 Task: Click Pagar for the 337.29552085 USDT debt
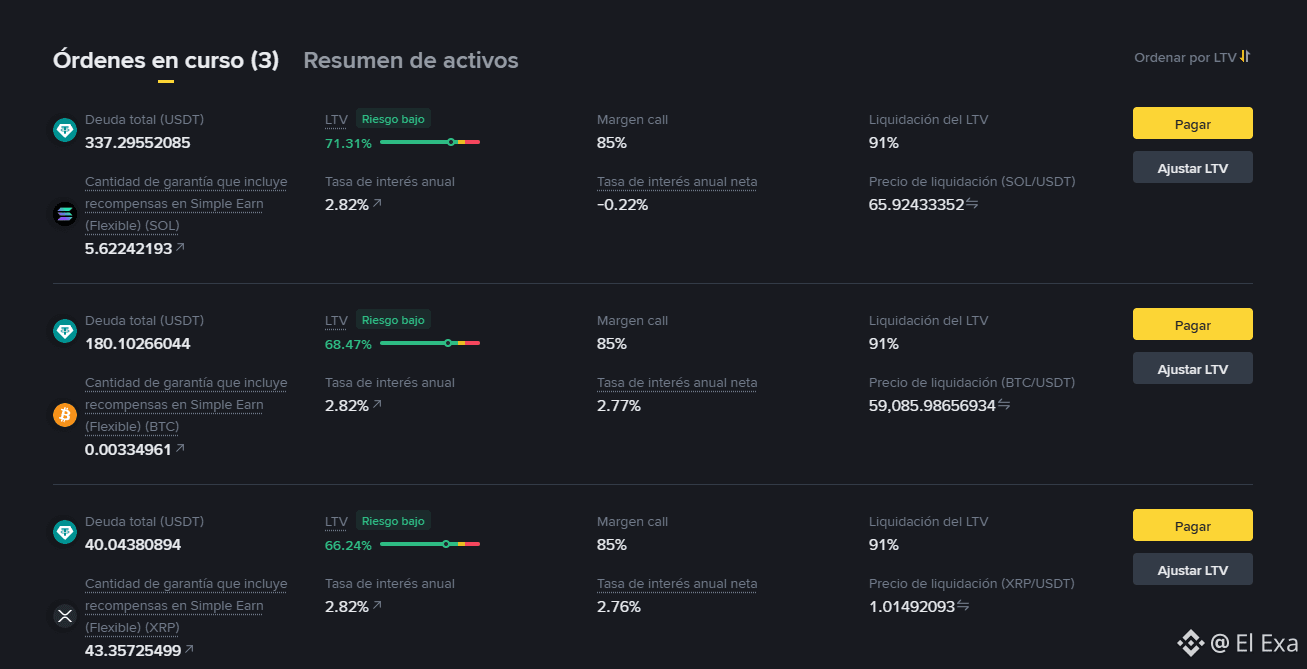tap(1192, 124)
